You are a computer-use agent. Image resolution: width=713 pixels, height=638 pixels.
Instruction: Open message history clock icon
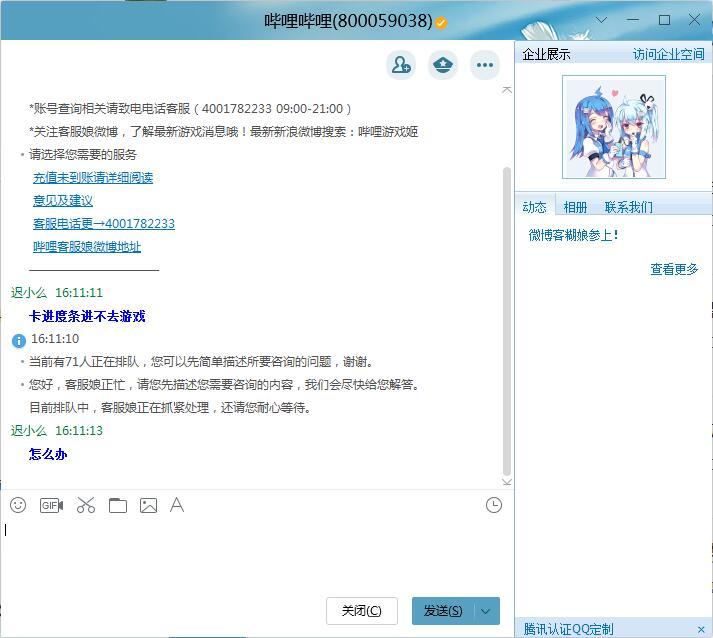(494, 505)
